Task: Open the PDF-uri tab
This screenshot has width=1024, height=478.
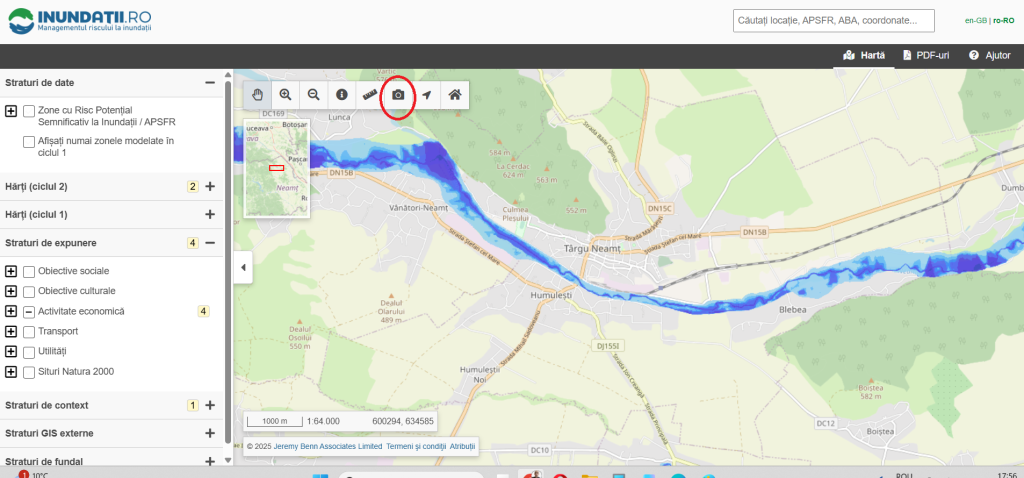Action: coord(926,55)
